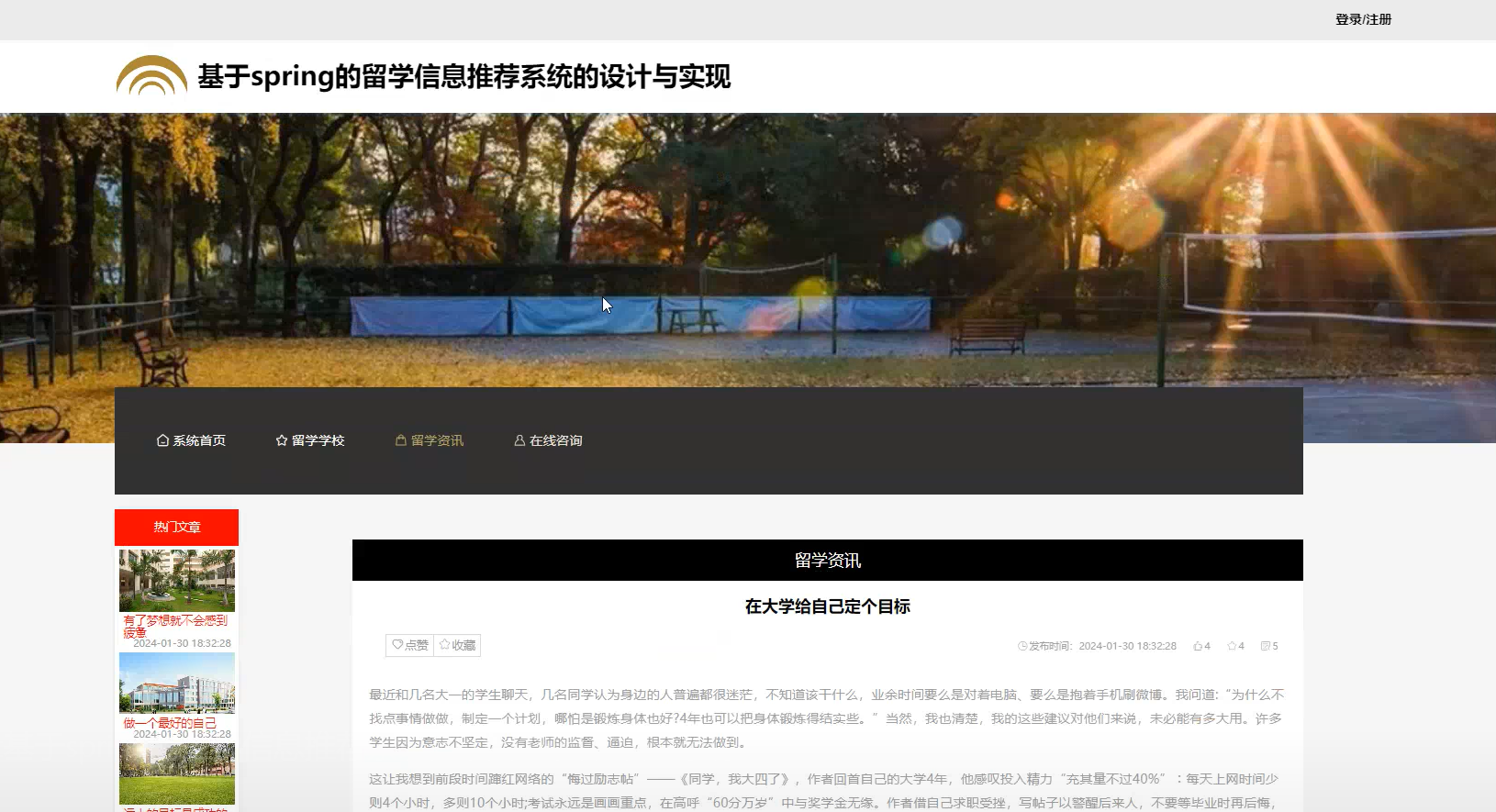Click the article title 在大学给自己定个目标
The height and width of the screenshot is (812, 1496).
[x=828, y=606]
